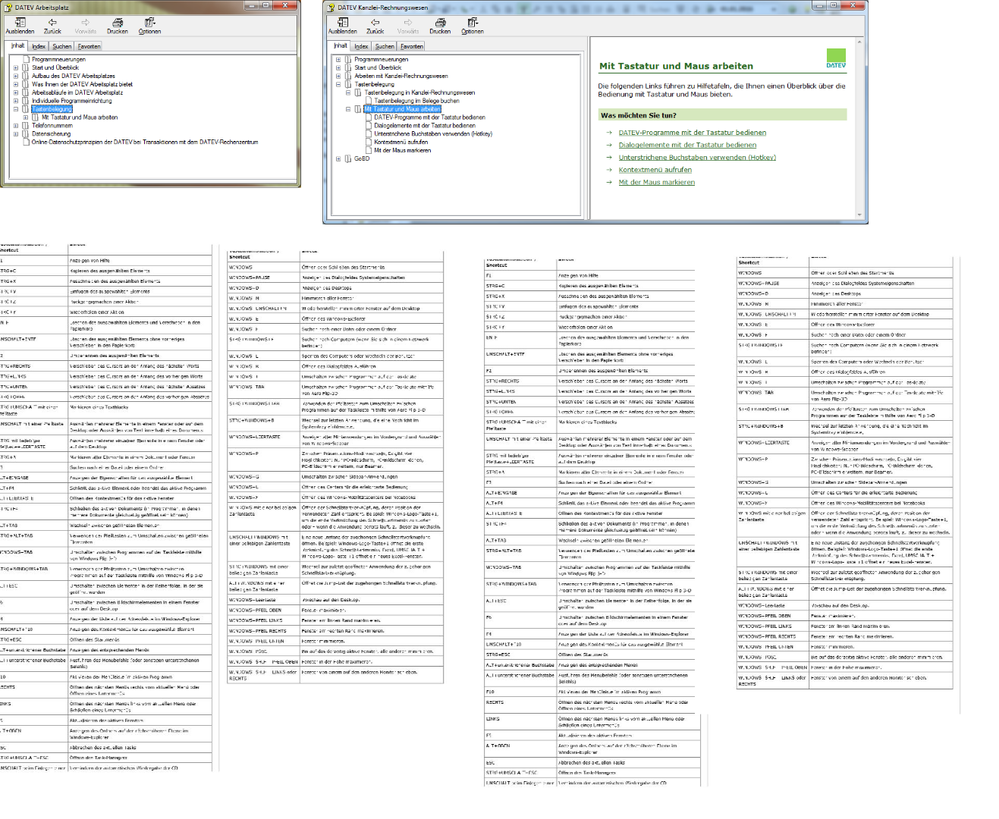Follow link 'Unterstrichene Buchstaben verwenden (Hotkey)'
Image resolution: width=999 pixels, height=819 pixels.
697,157
